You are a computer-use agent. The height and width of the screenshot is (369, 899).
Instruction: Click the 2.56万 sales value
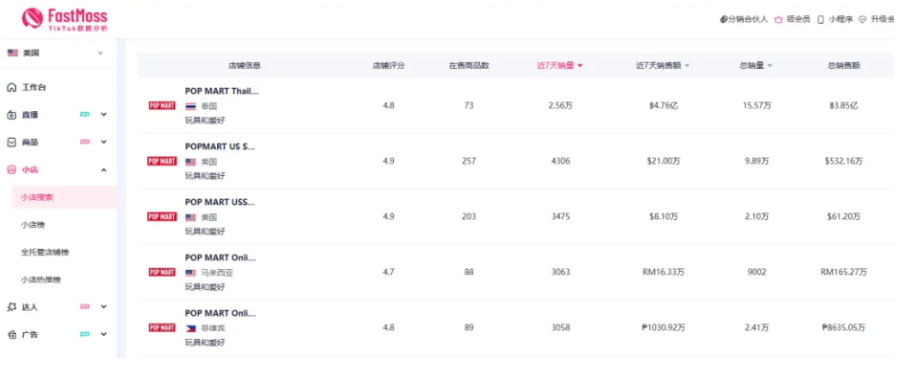560,105
